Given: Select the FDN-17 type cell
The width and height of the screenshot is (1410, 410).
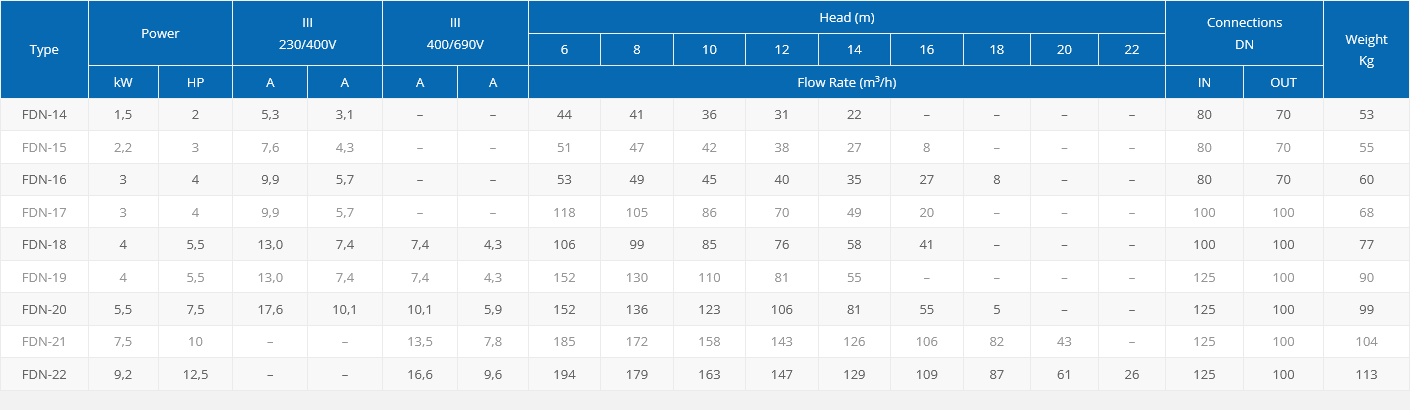Looking at the screenshot, I should [44, 212].
